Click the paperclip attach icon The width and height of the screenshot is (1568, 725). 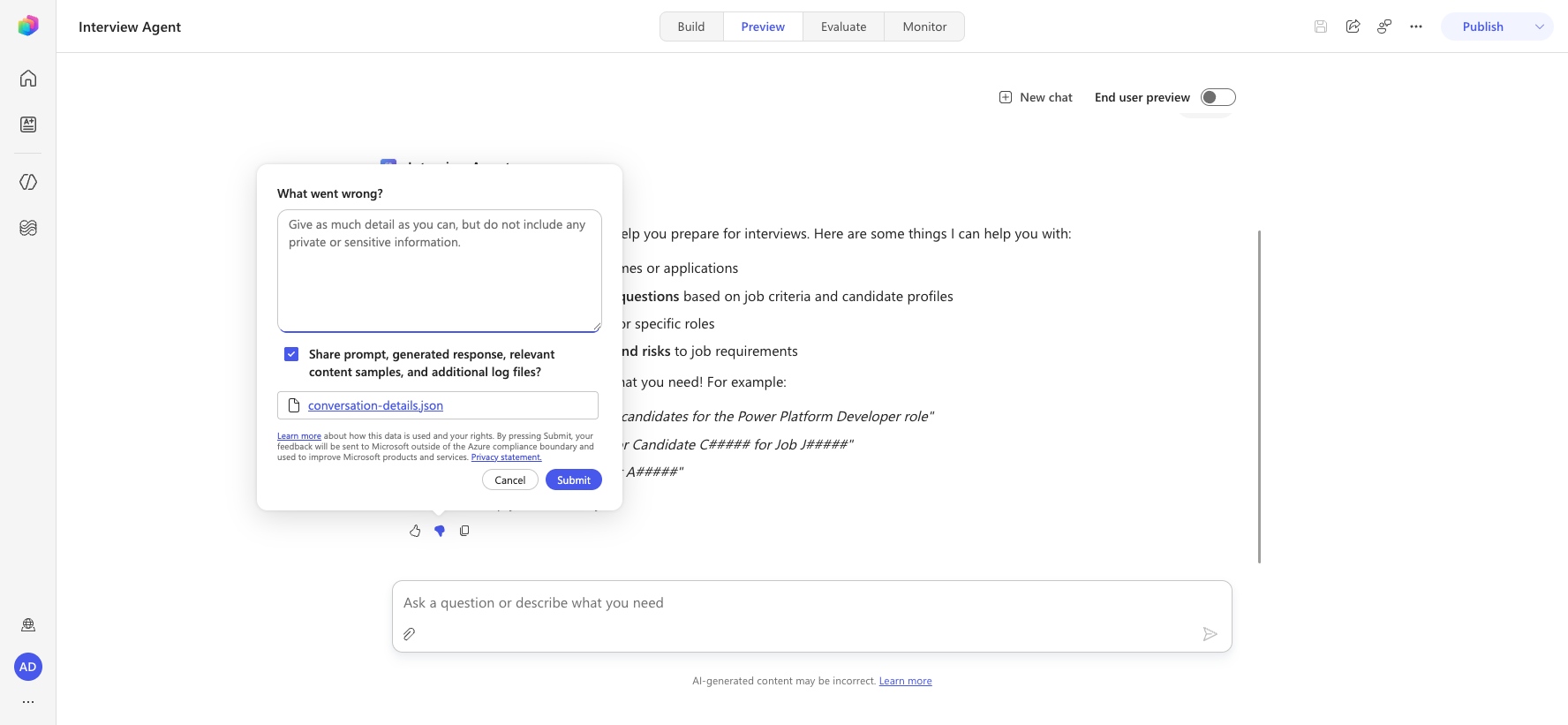[x=410, y=634]
